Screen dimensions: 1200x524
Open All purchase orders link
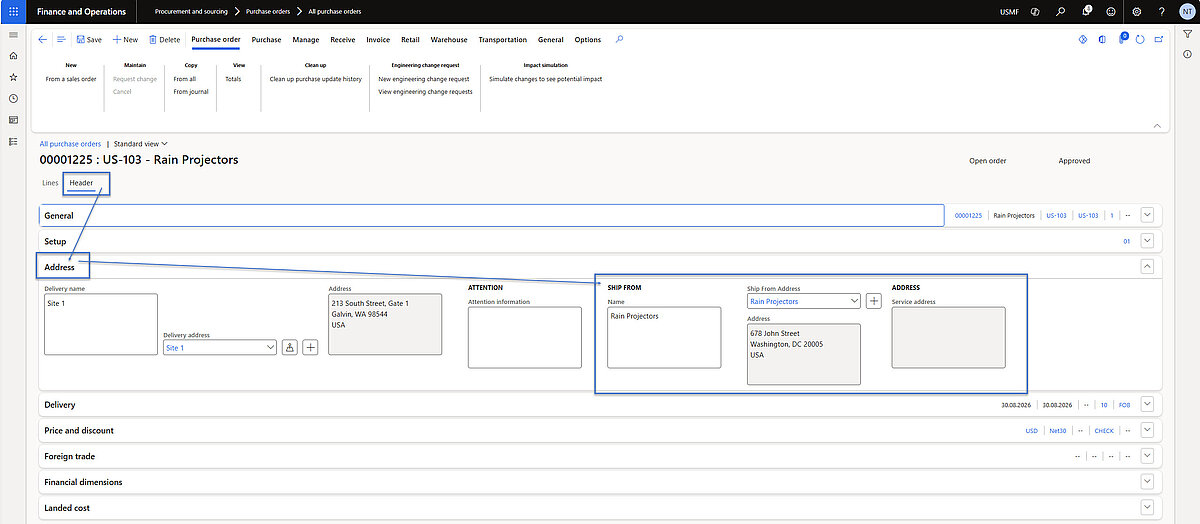pos(70,144)
